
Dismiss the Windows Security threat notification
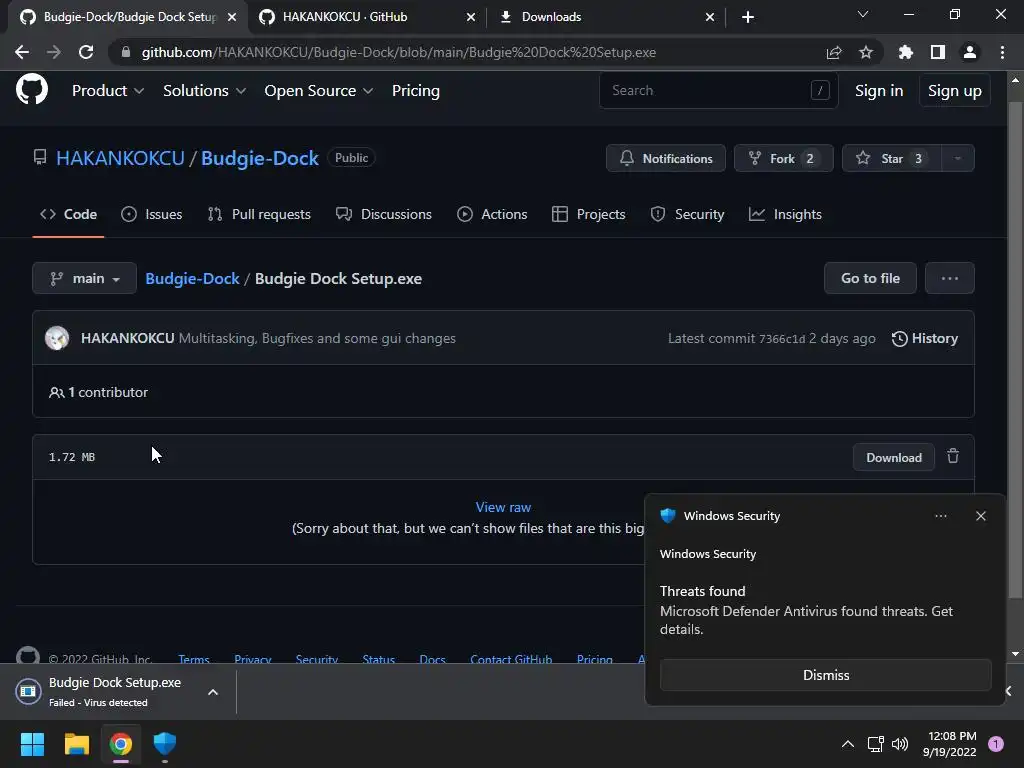825,675
